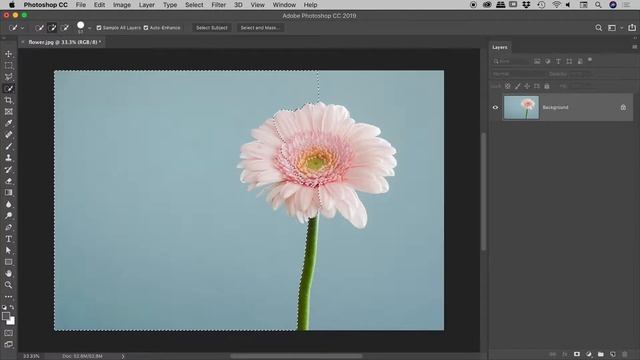Click the Search icon in options bar
640x360 pixels.
[x=598, y=28]
